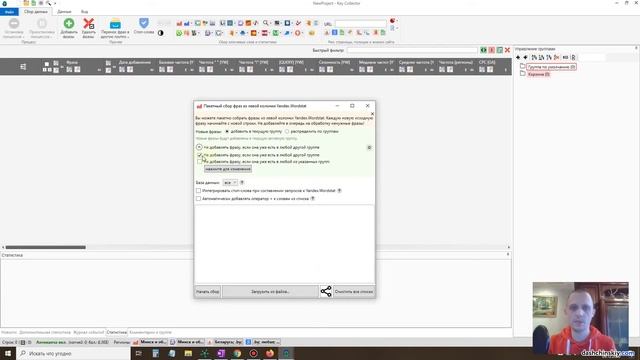
Task: Select the circled first 'Не добавлять фразу' option
Action: [199, 147]
